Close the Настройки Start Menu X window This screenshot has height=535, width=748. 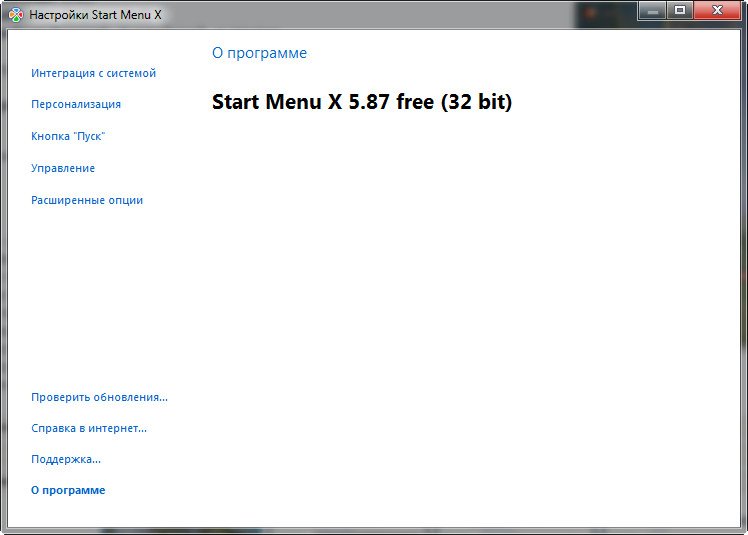[717, 10]
